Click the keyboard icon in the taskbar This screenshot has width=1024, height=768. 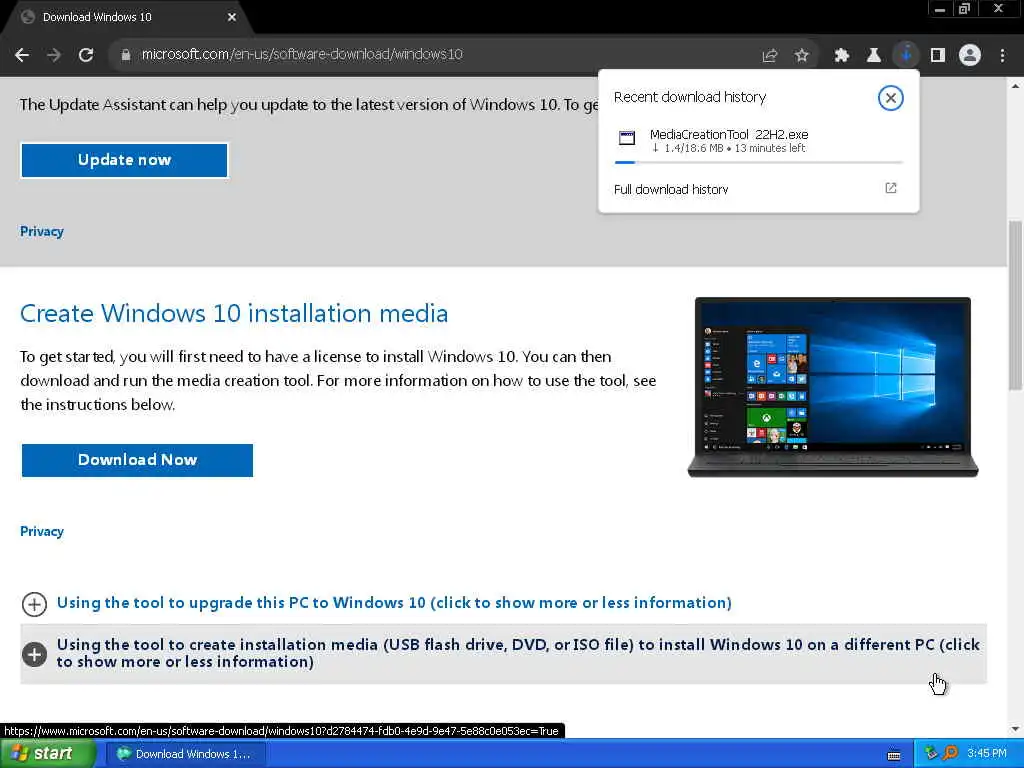pos(894,755)
